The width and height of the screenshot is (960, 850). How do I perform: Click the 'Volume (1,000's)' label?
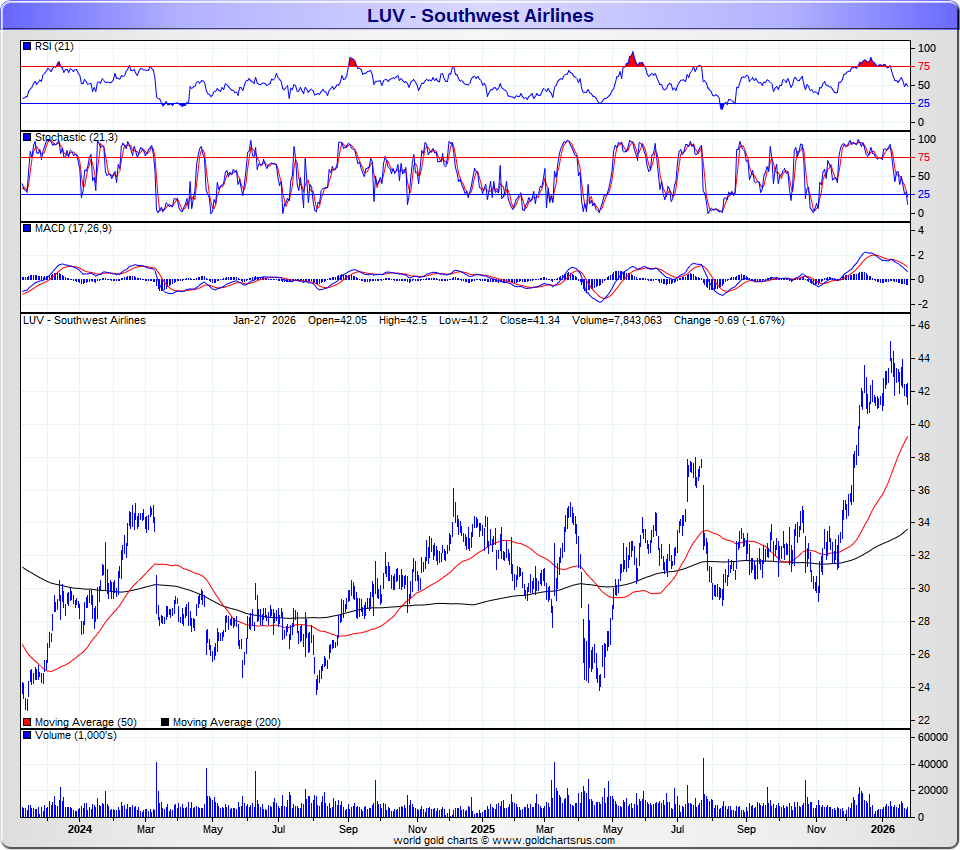75,735
